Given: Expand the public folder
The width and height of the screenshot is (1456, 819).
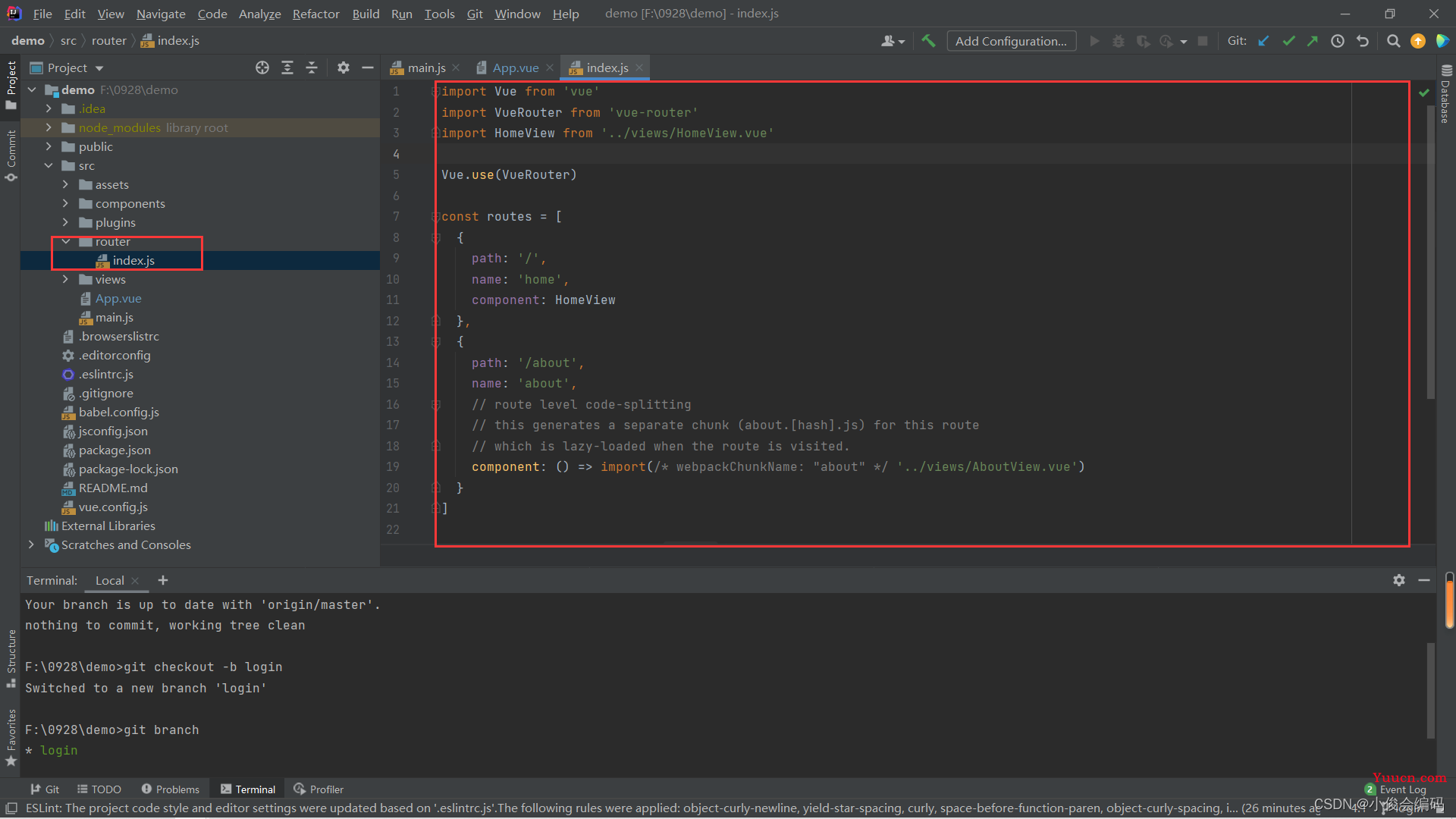Looking at the screenshot, I should click(x=49, y=146).
